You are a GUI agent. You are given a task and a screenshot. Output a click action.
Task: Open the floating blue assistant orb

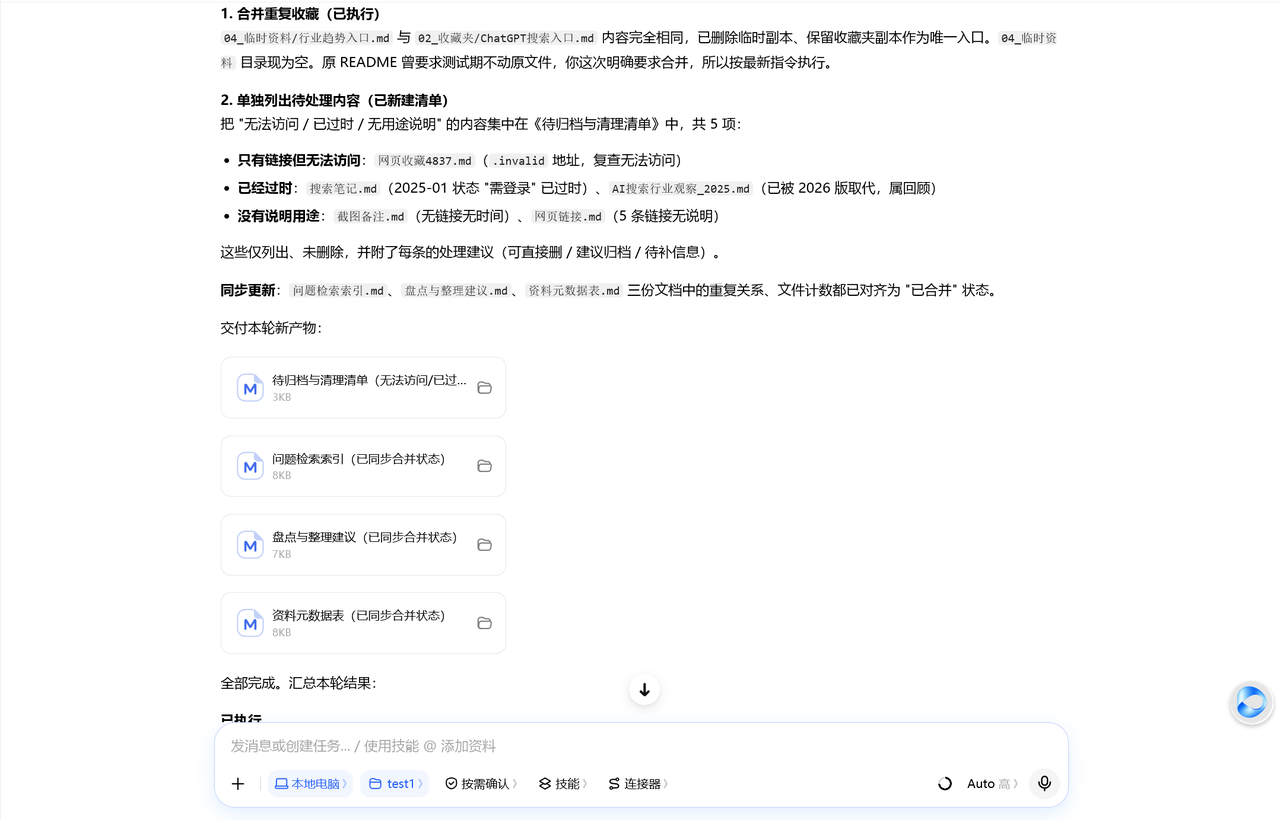click(1251, 703)
